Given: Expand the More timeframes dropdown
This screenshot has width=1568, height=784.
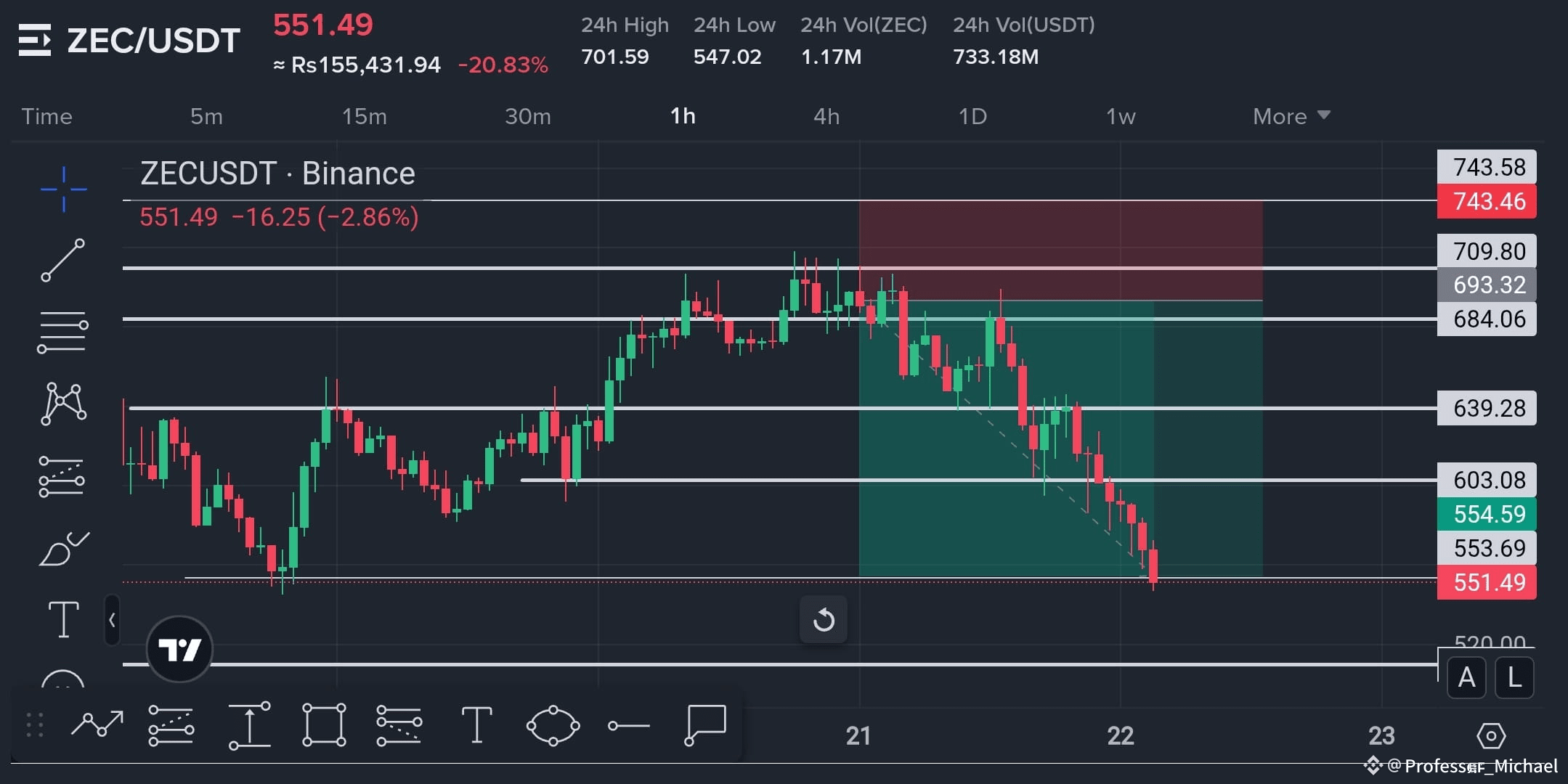Looking at the screenshot, I should coord(1291,116).
